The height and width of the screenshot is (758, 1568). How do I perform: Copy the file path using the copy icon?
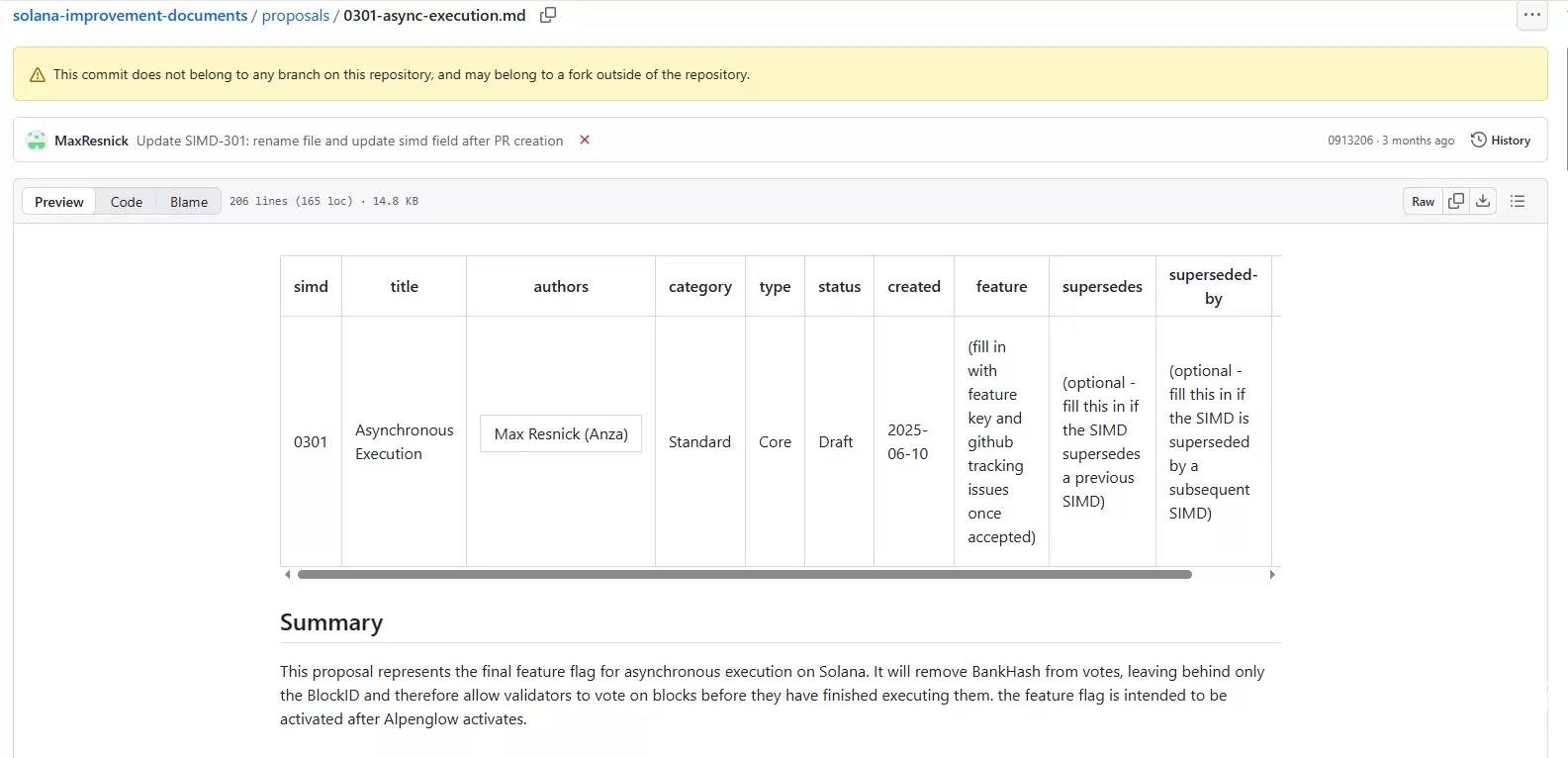[548, 15]
